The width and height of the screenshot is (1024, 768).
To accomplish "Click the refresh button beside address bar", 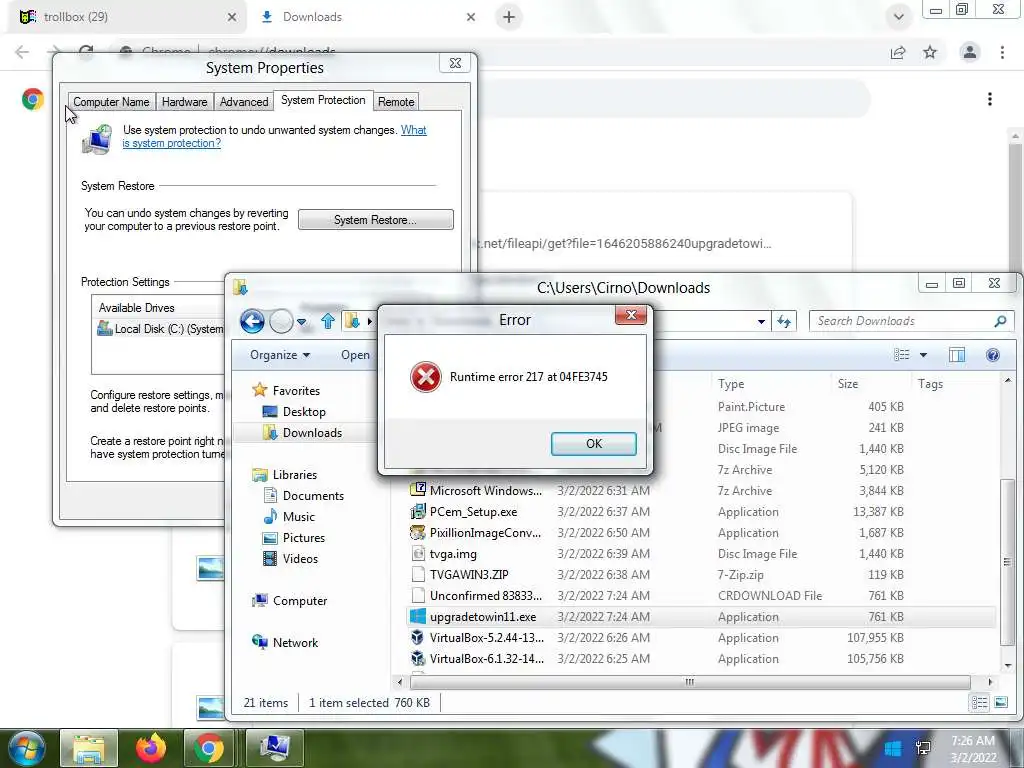I will 784,321.
